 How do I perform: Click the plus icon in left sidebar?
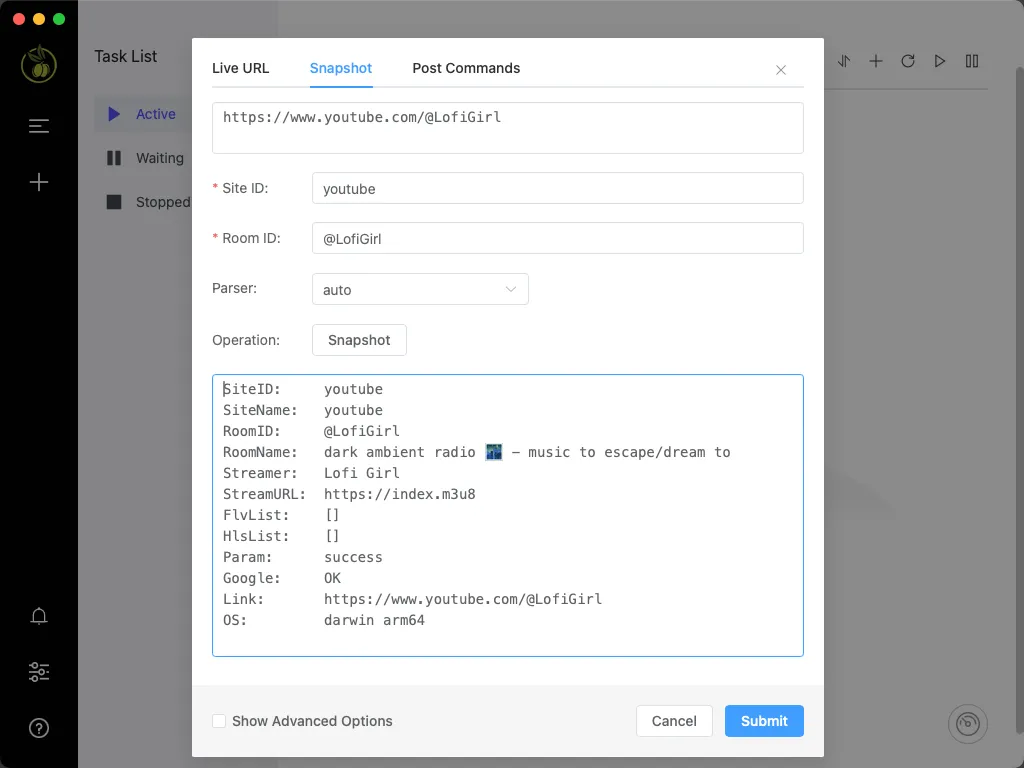click(39, 182)
